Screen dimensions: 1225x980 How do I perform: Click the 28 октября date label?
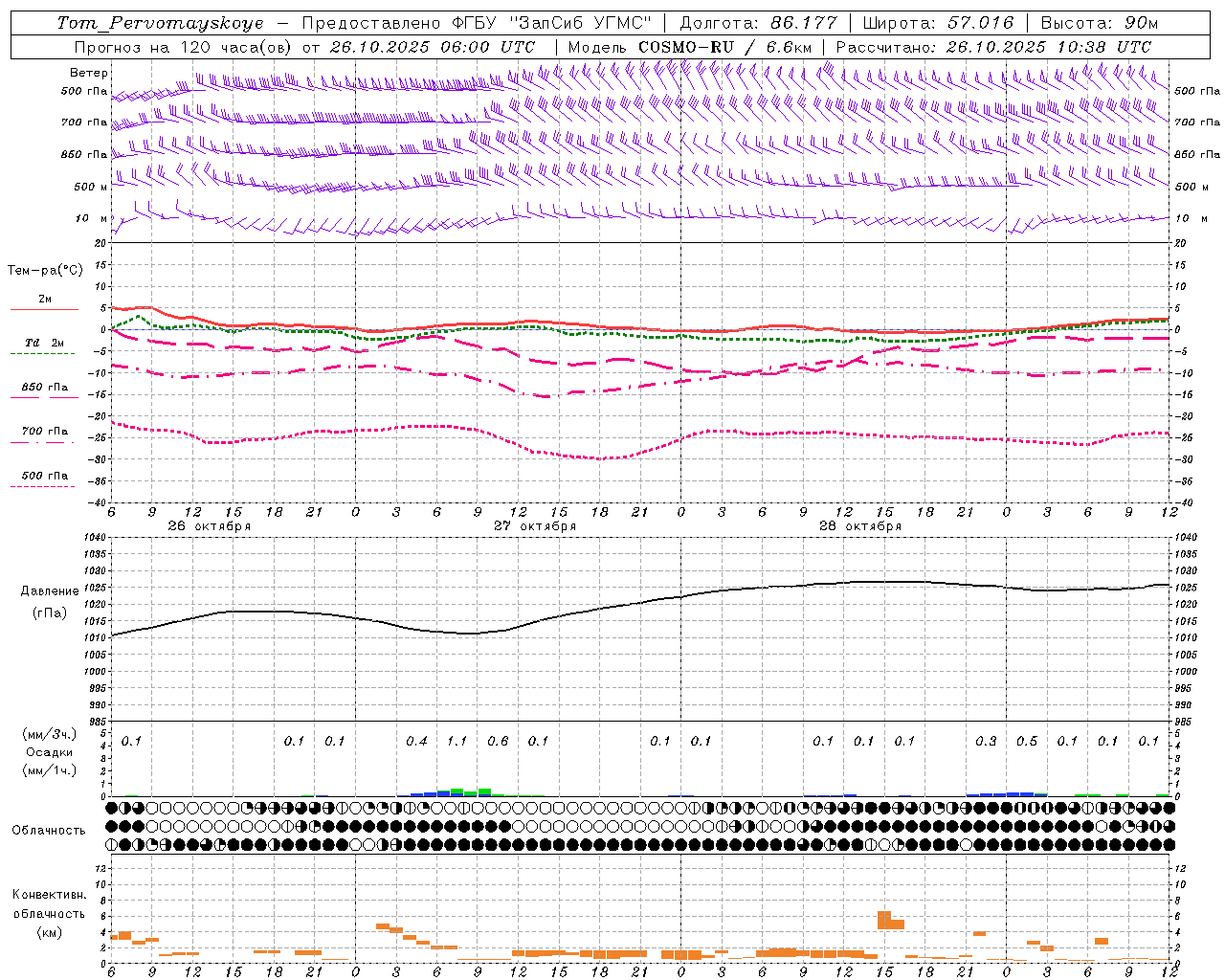pyautogui.click(x=859, y=526)
